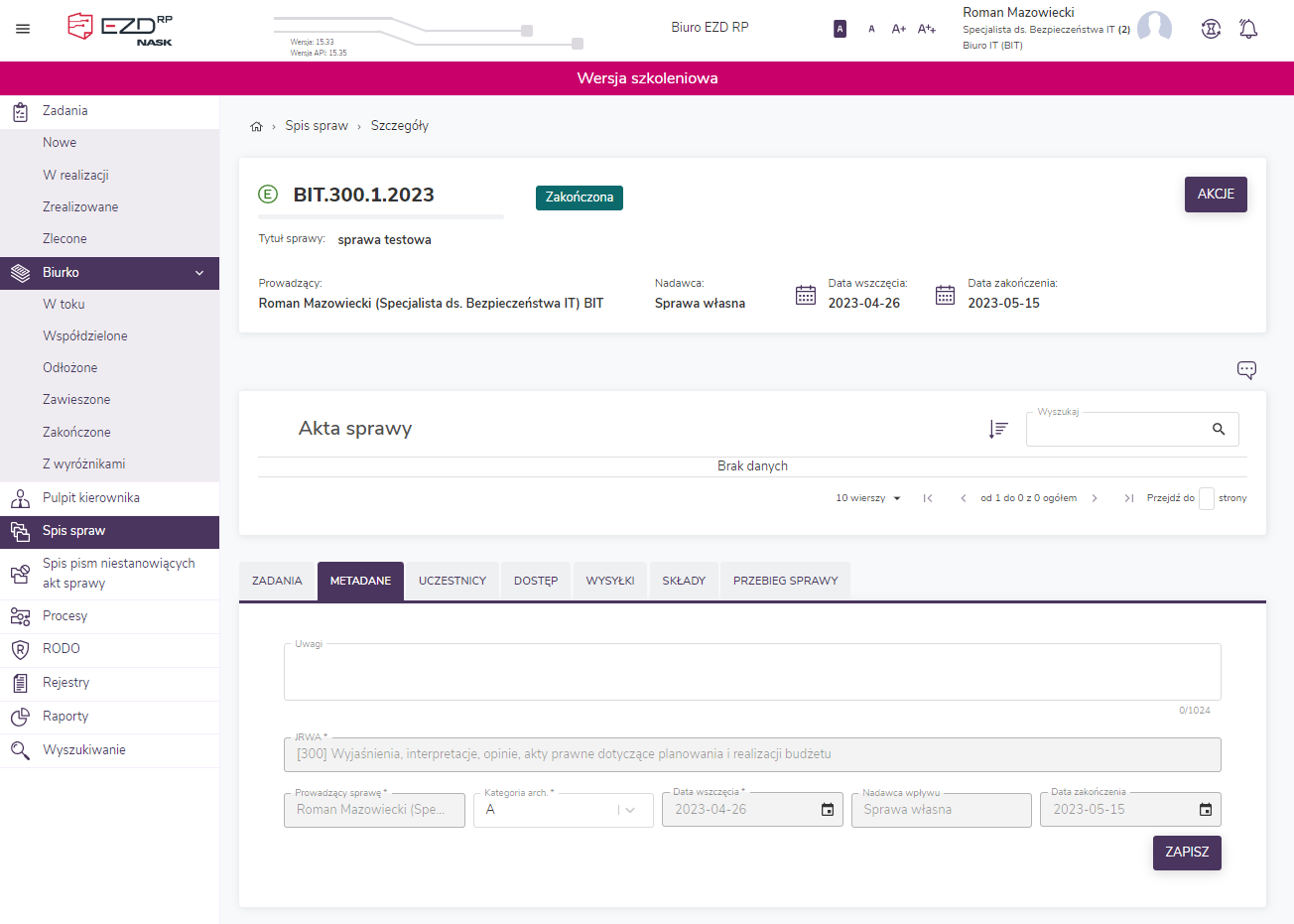
Task: Click the search magnifier in Wyszukaj field
Action: pos(1219,429)
